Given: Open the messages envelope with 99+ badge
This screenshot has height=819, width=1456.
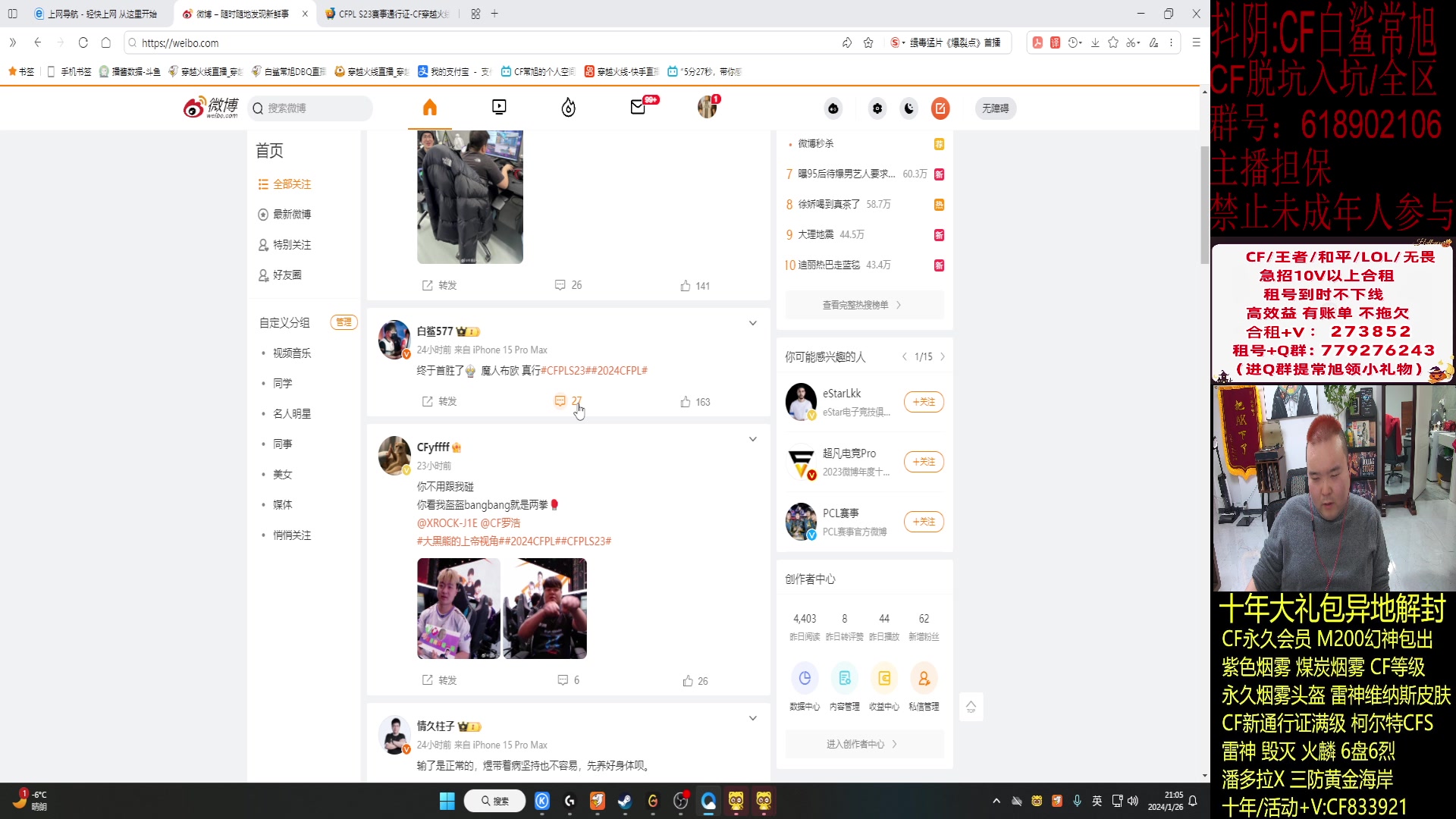Looking at the screenshot, I should pos(638,107).
